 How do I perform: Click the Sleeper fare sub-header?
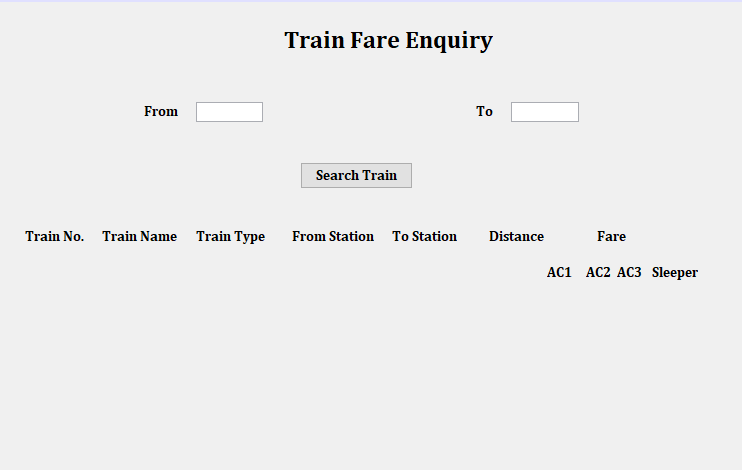point(675,273)
